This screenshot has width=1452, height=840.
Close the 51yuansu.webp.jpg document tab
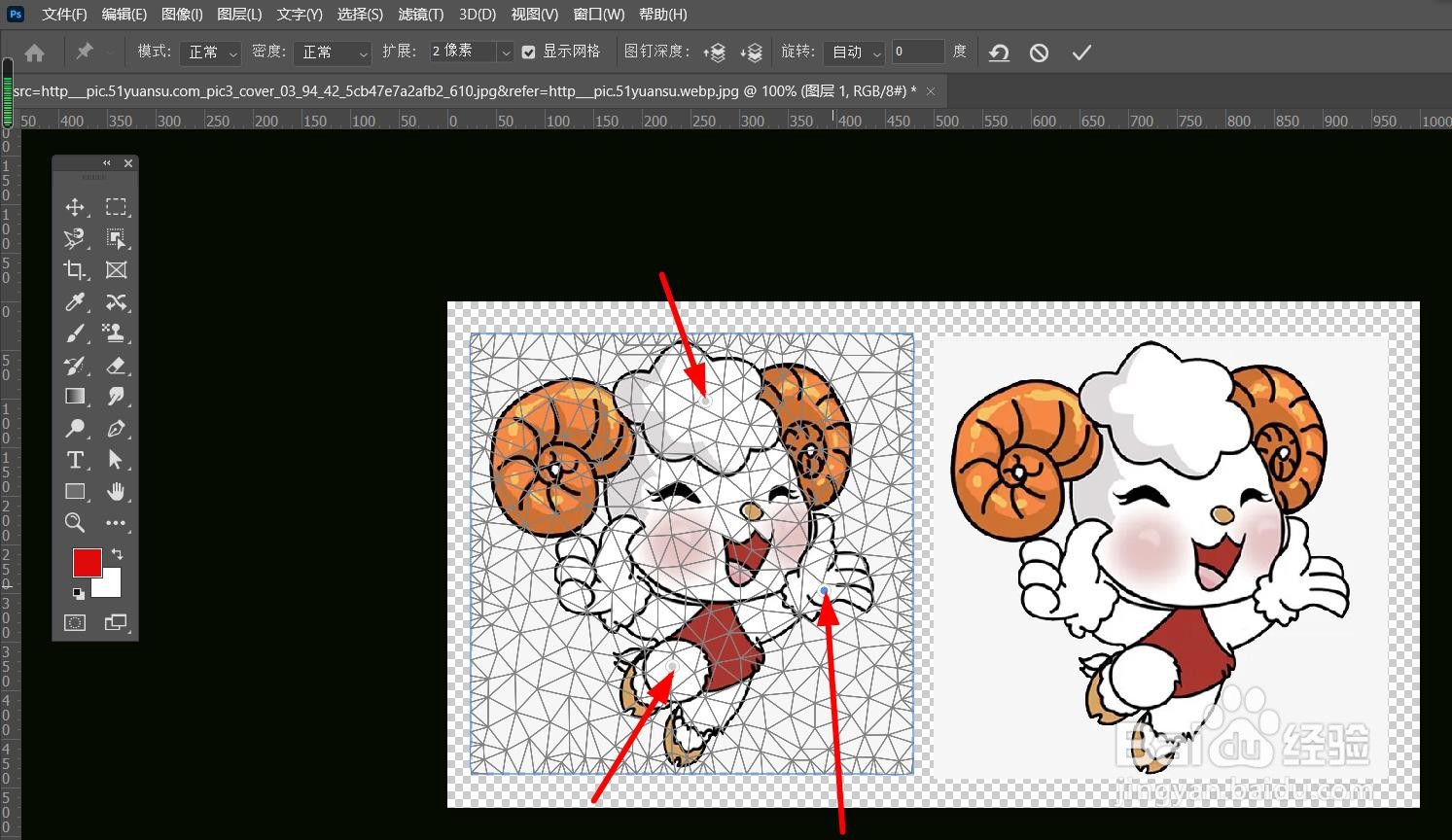coord(931,91)
